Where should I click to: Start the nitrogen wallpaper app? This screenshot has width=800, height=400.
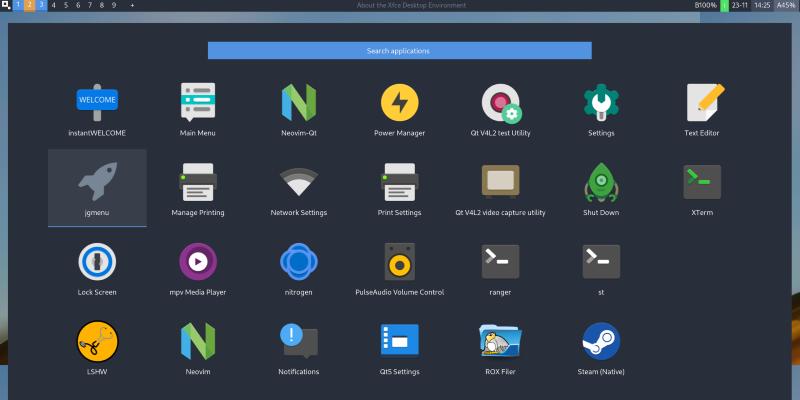tap(298, 261)
